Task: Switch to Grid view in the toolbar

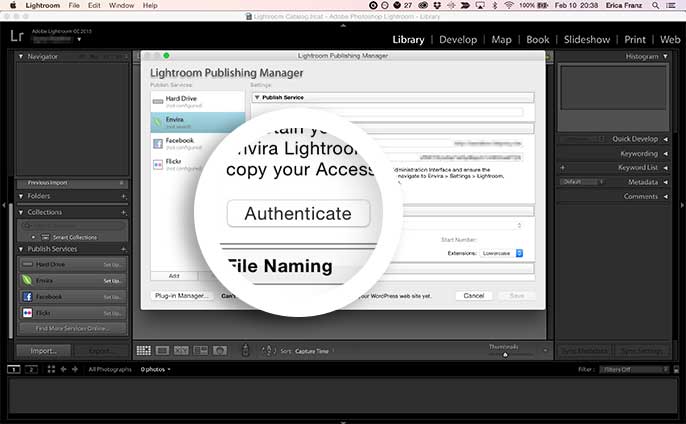Action: click(x=144, y=350)
